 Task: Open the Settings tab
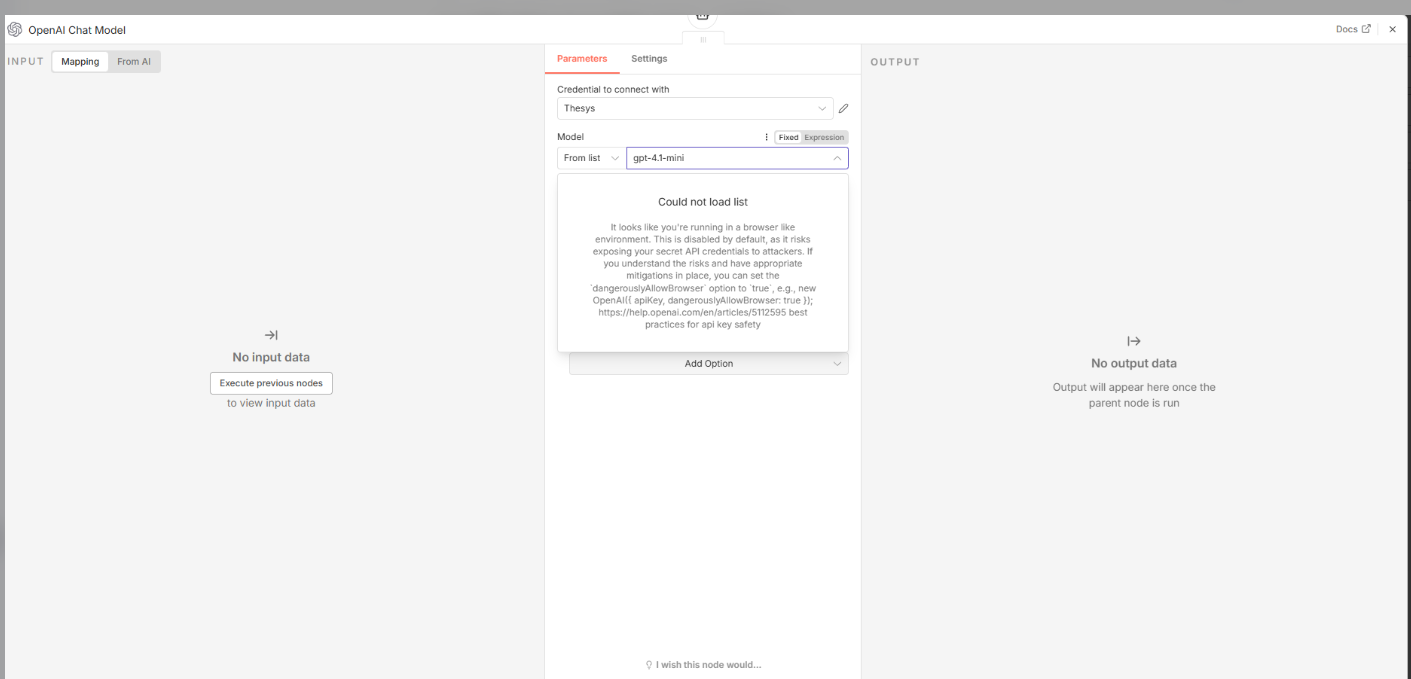pyautogui.click(x=649, y=59)
